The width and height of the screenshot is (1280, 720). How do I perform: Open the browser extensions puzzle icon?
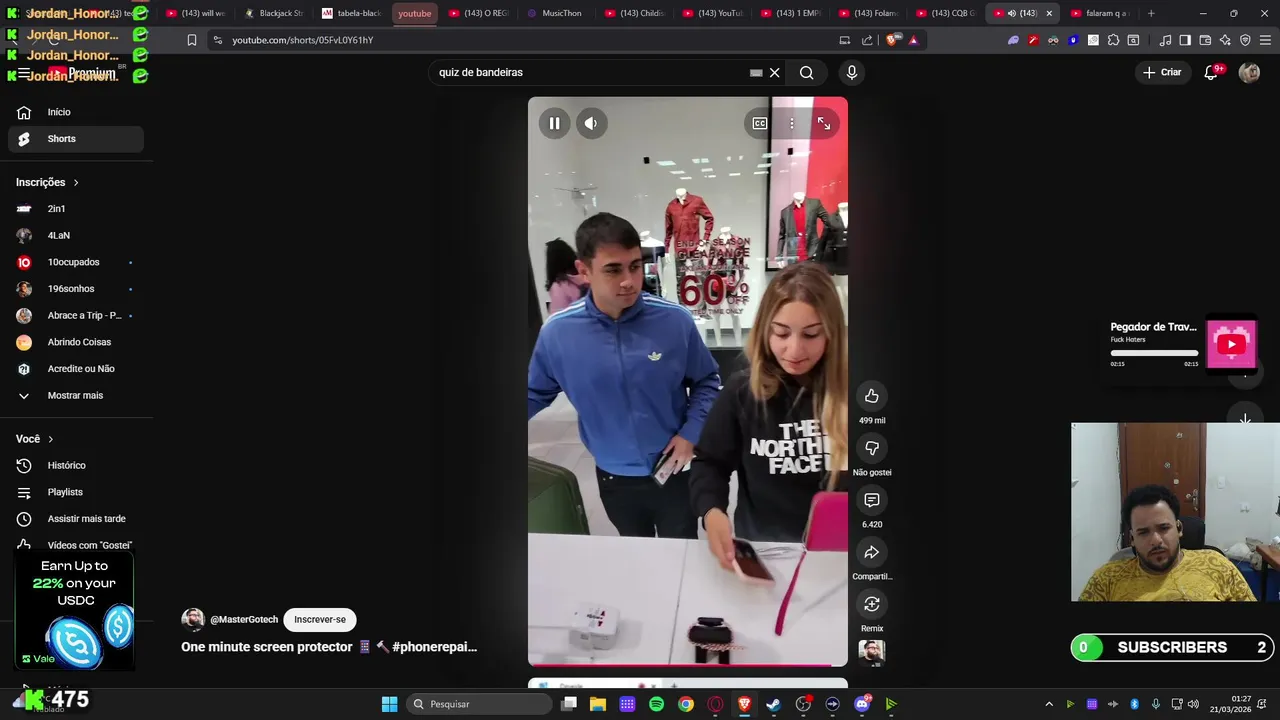coord(1113,40)
